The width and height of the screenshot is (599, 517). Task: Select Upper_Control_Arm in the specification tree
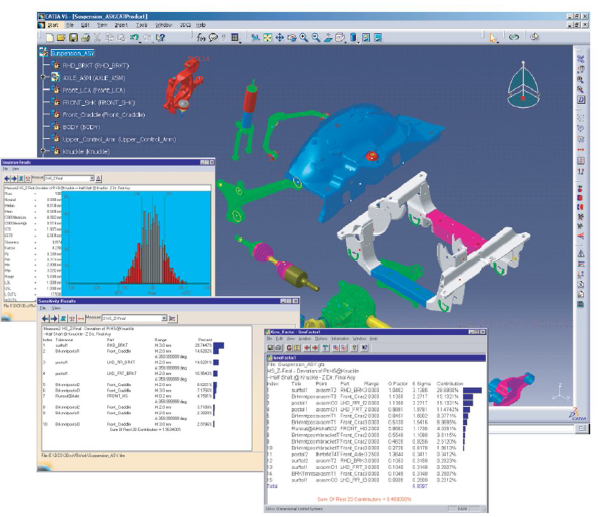(x=119, y=139)
